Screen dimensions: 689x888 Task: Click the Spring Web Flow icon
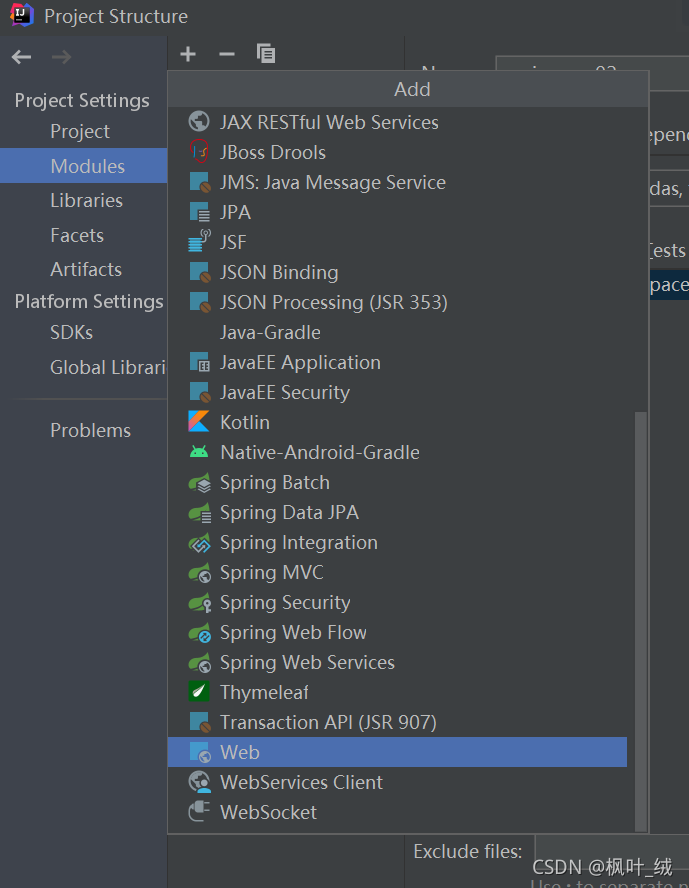coord(199,632)
